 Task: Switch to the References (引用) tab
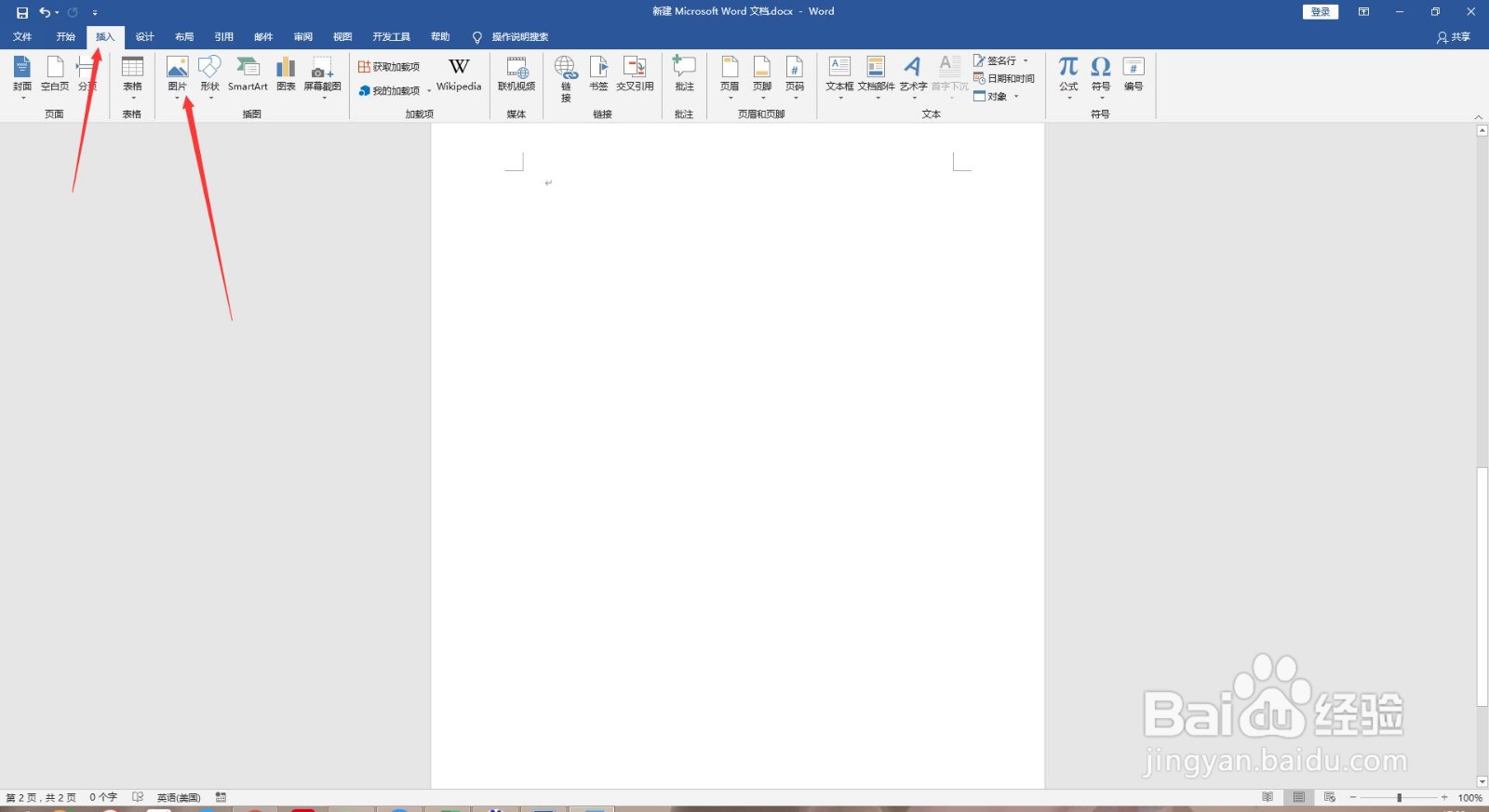224,37
